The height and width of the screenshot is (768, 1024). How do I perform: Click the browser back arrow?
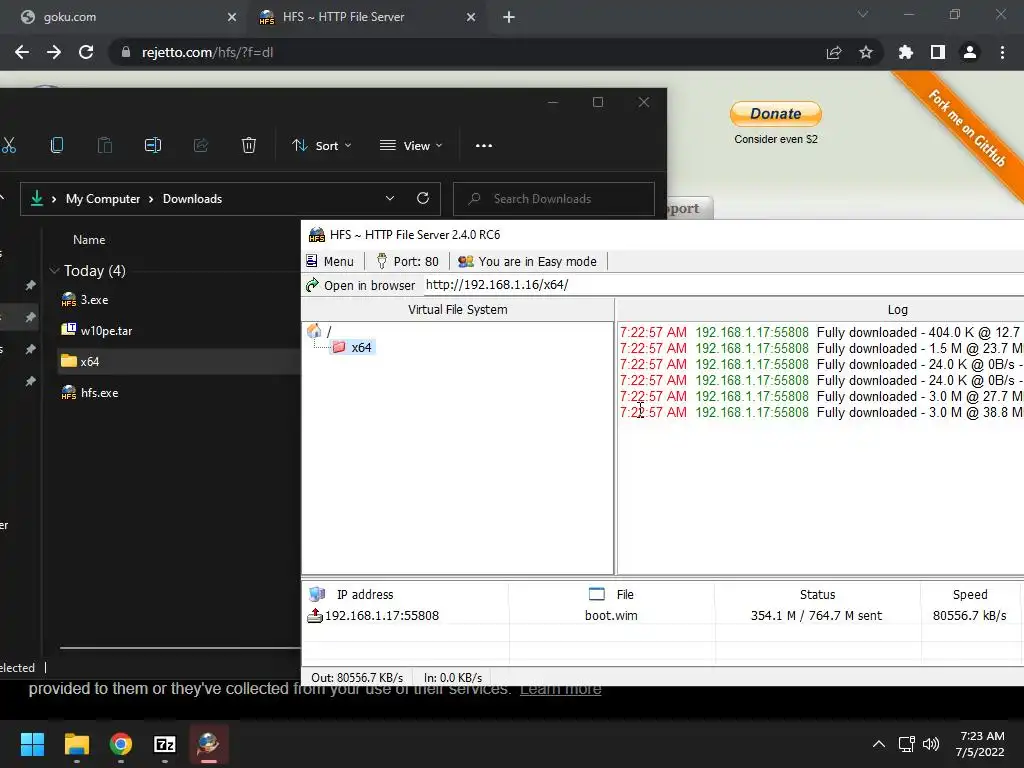point(22,52)
